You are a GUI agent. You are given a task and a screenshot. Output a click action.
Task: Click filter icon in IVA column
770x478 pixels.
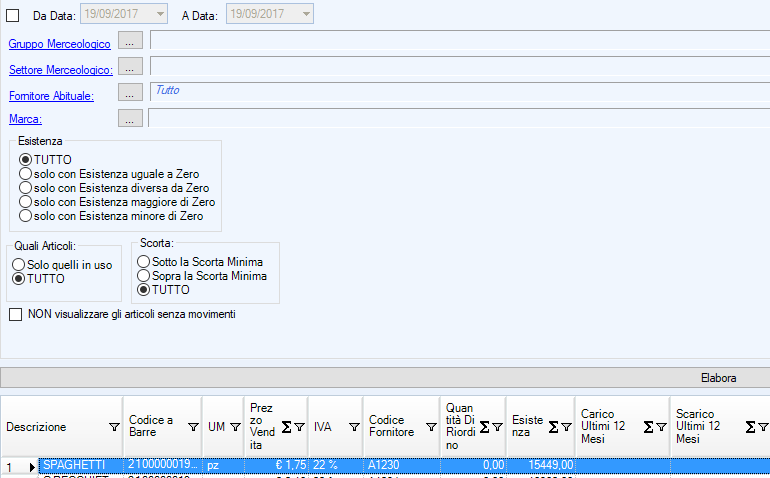pyautogui.click(x=354, y=427)
